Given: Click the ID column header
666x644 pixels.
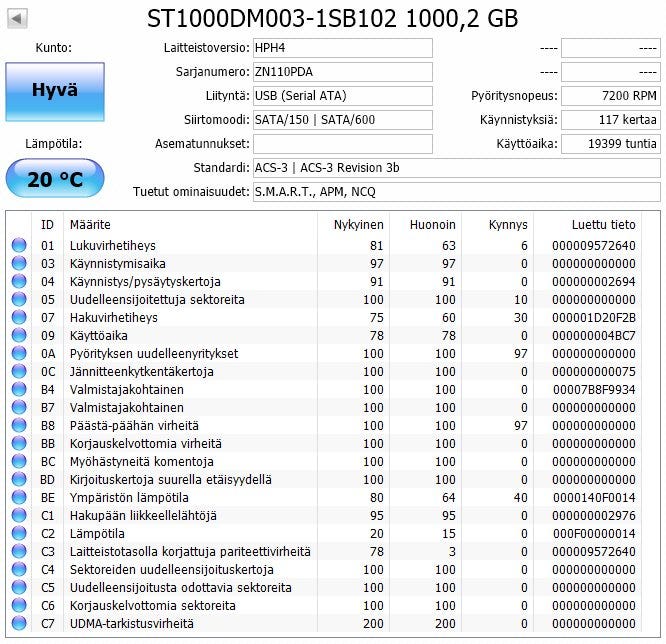Looking at the screenshot, I should (x=47, y=225).
